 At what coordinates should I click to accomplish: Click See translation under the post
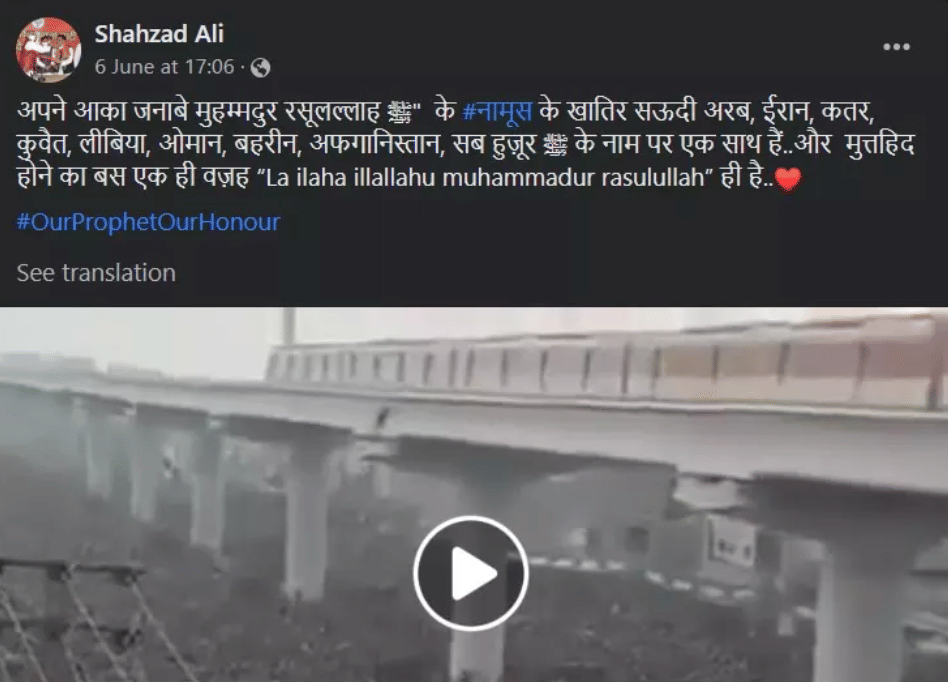tap(96, 273)
